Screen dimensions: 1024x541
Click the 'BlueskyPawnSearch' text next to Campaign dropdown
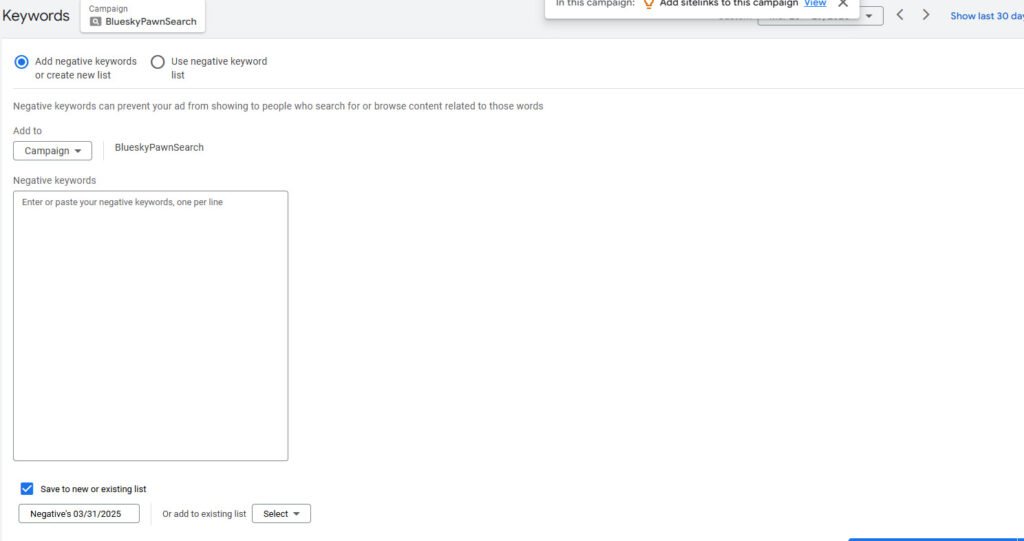point(159,148)
